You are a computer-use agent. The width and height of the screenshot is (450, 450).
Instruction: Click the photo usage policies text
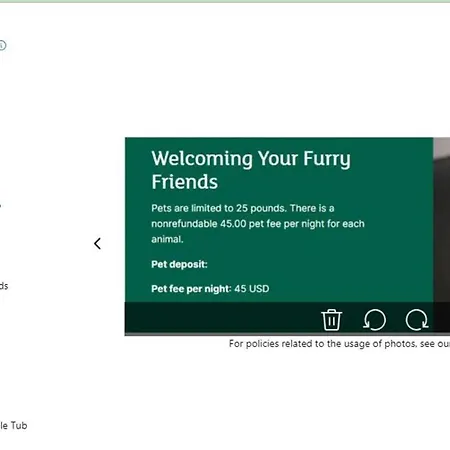point(339,344)
